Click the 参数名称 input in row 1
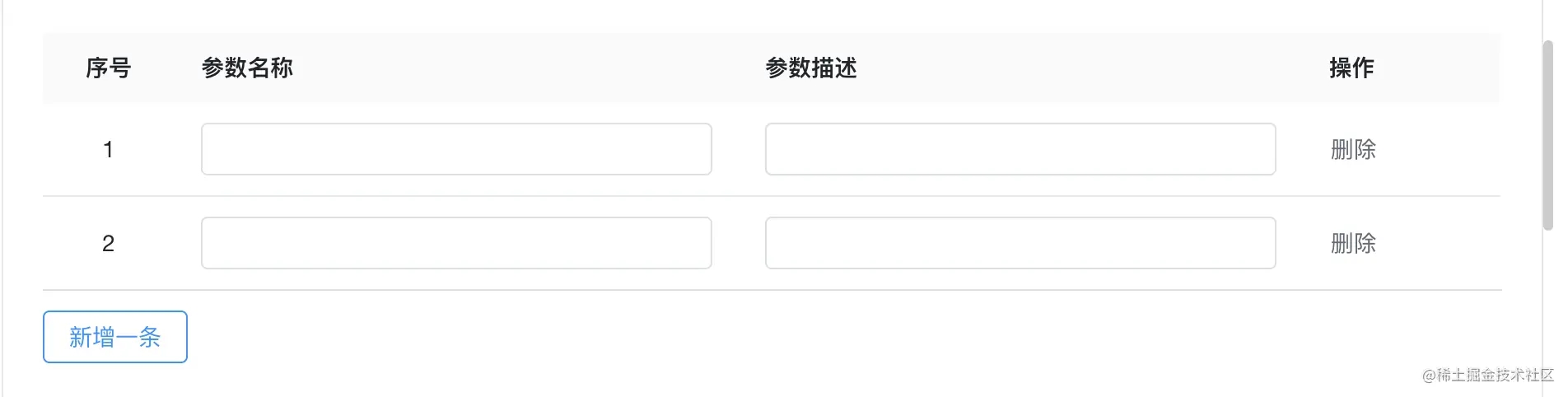 456,149
